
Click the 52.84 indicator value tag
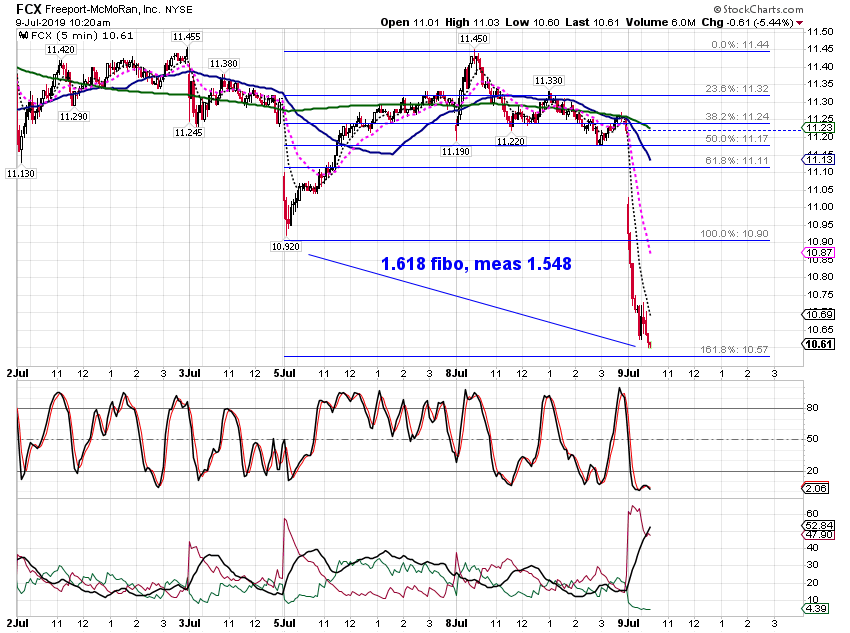click(x=819, y=526)
